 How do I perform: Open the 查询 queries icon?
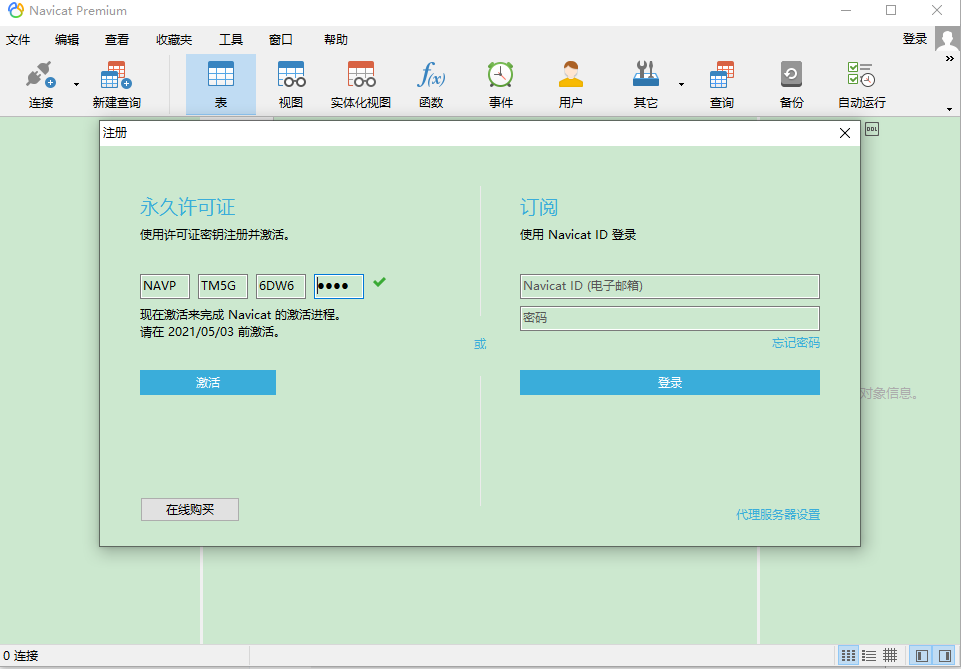click(722, 85)
